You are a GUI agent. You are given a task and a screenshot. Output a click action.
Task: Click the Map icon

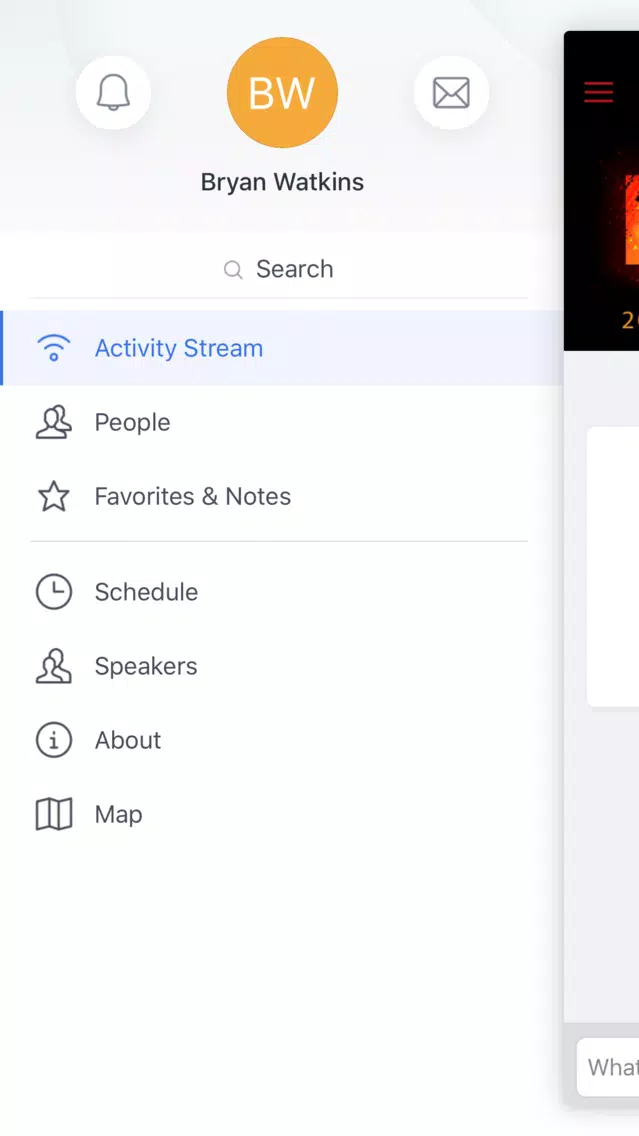pyautogui.click(x=54, y=814)
